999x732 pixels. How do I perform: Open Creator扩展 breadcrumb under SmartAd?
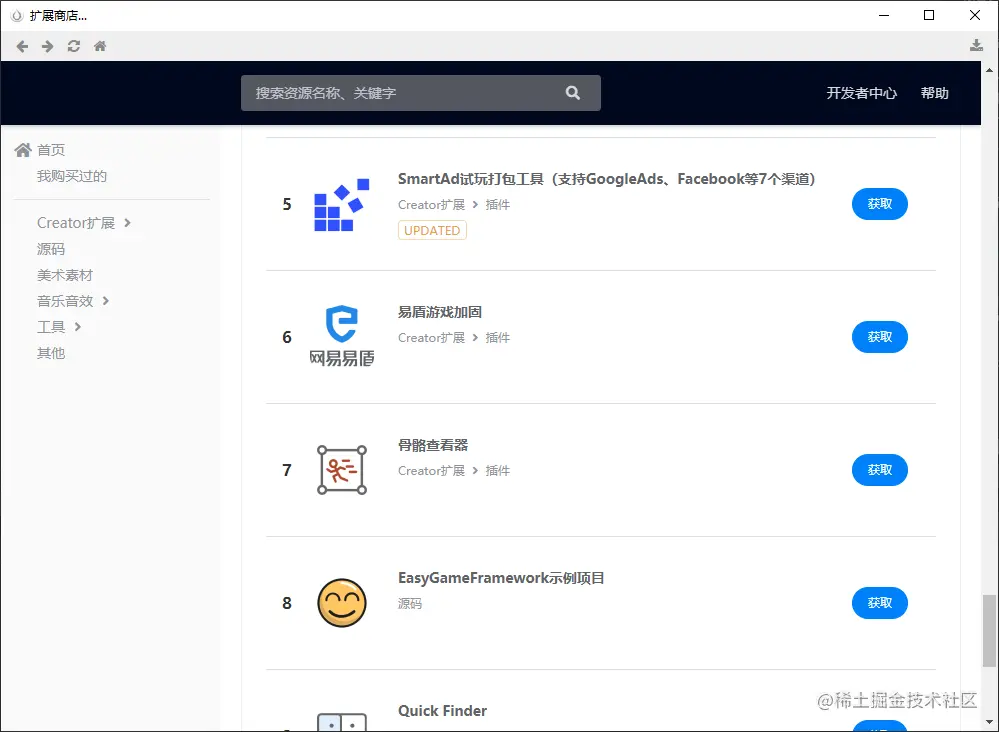(431, 205)
